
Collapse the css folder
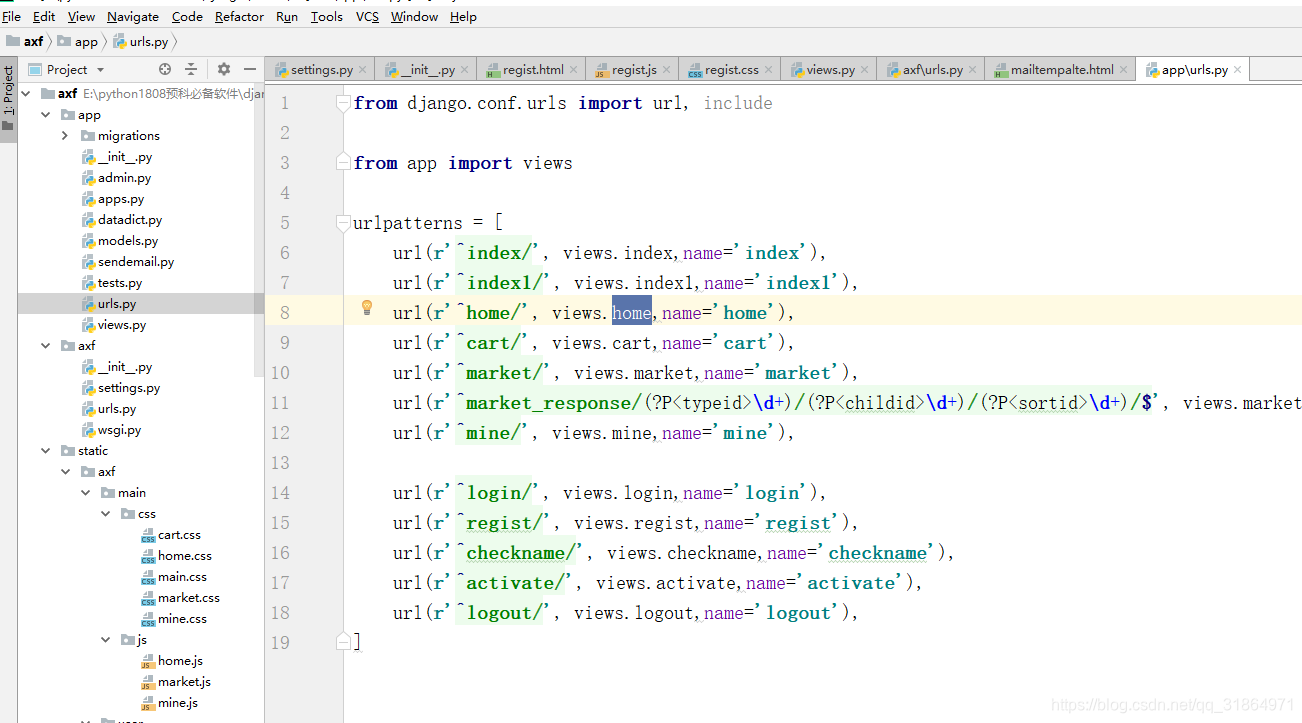[105, 513]
